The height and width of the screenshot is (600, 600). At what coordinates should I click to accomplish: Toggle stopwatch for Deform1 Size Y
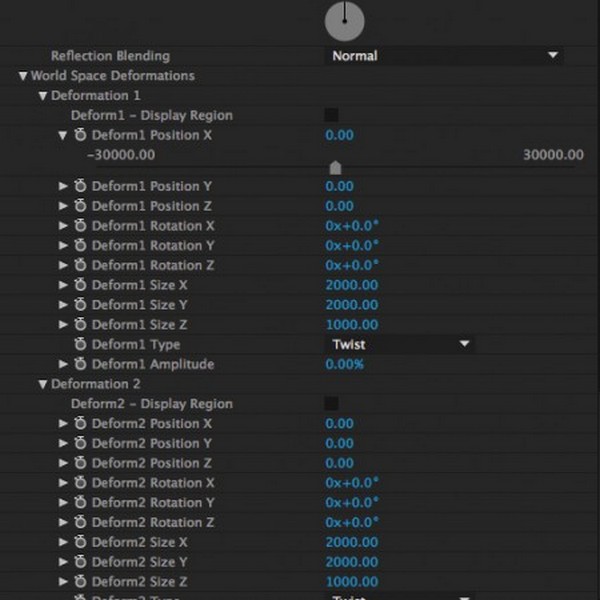(x=80, y=305)
